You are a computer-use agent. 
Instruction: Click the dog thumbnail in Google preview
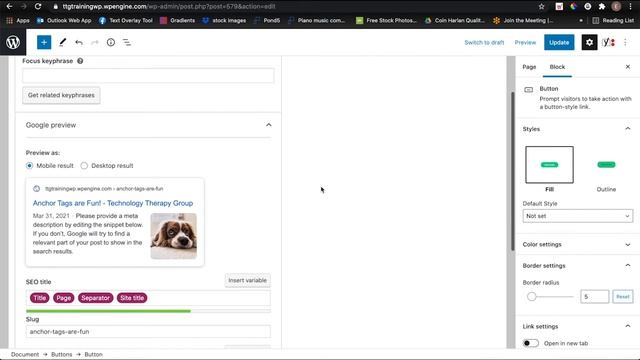click(173, 236)
